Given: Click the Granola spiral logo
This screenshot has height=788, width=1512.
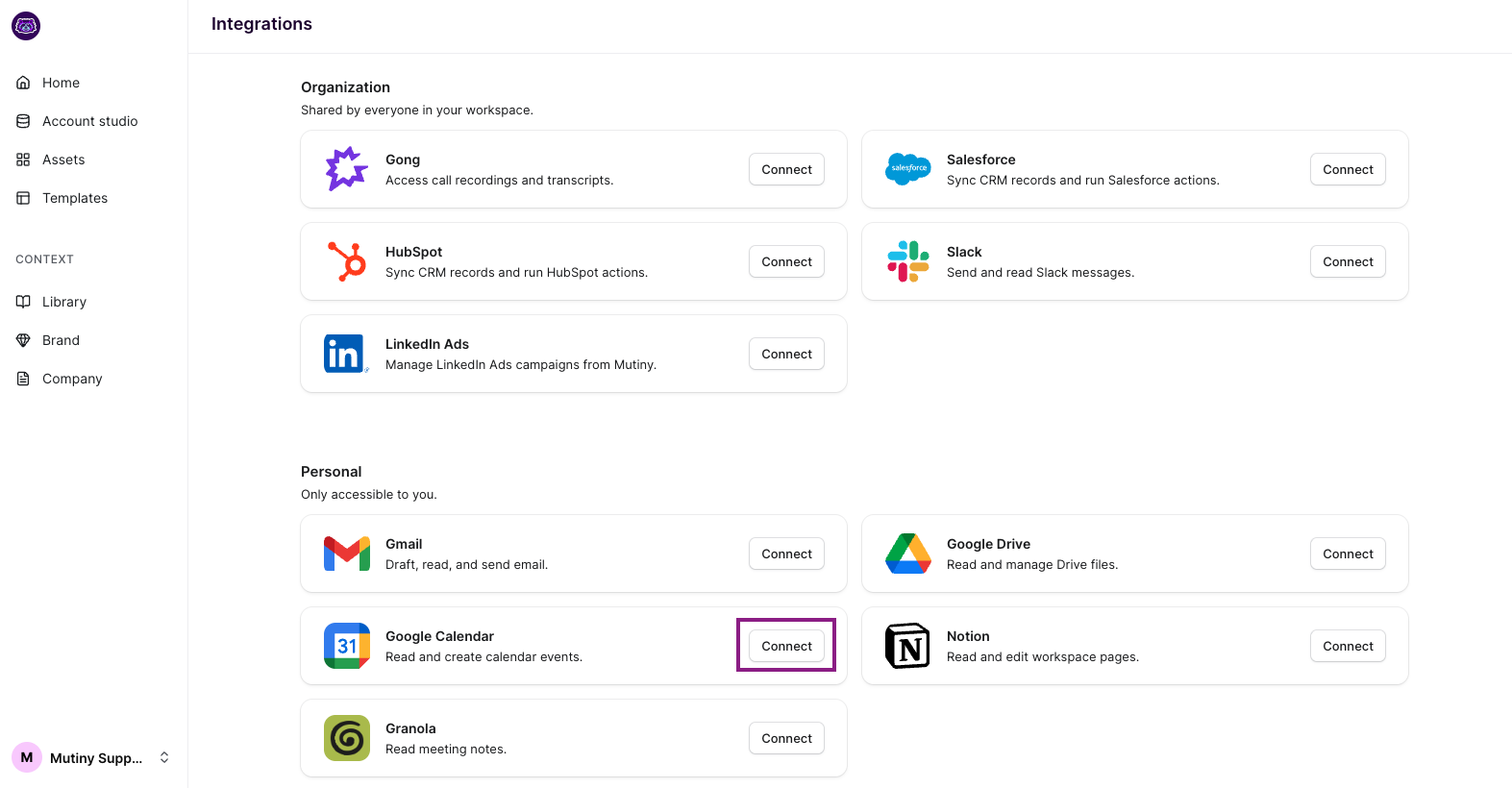Looking at the screenshot, I should (x=347, y=738).
